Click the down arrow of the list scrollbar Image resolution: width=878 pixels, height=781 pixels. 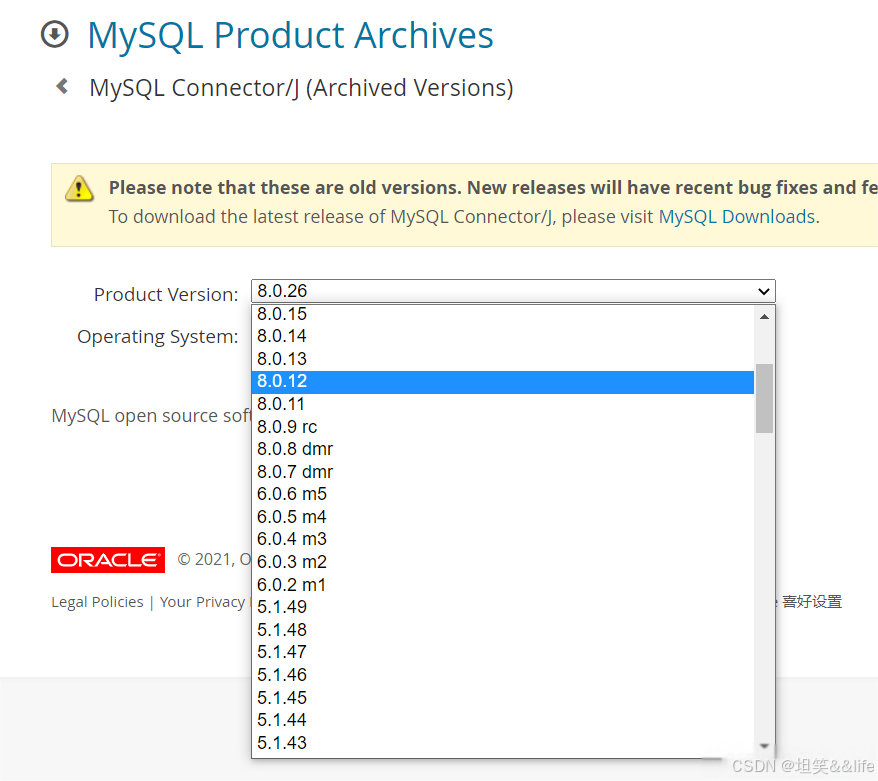[x=764, y=746]
